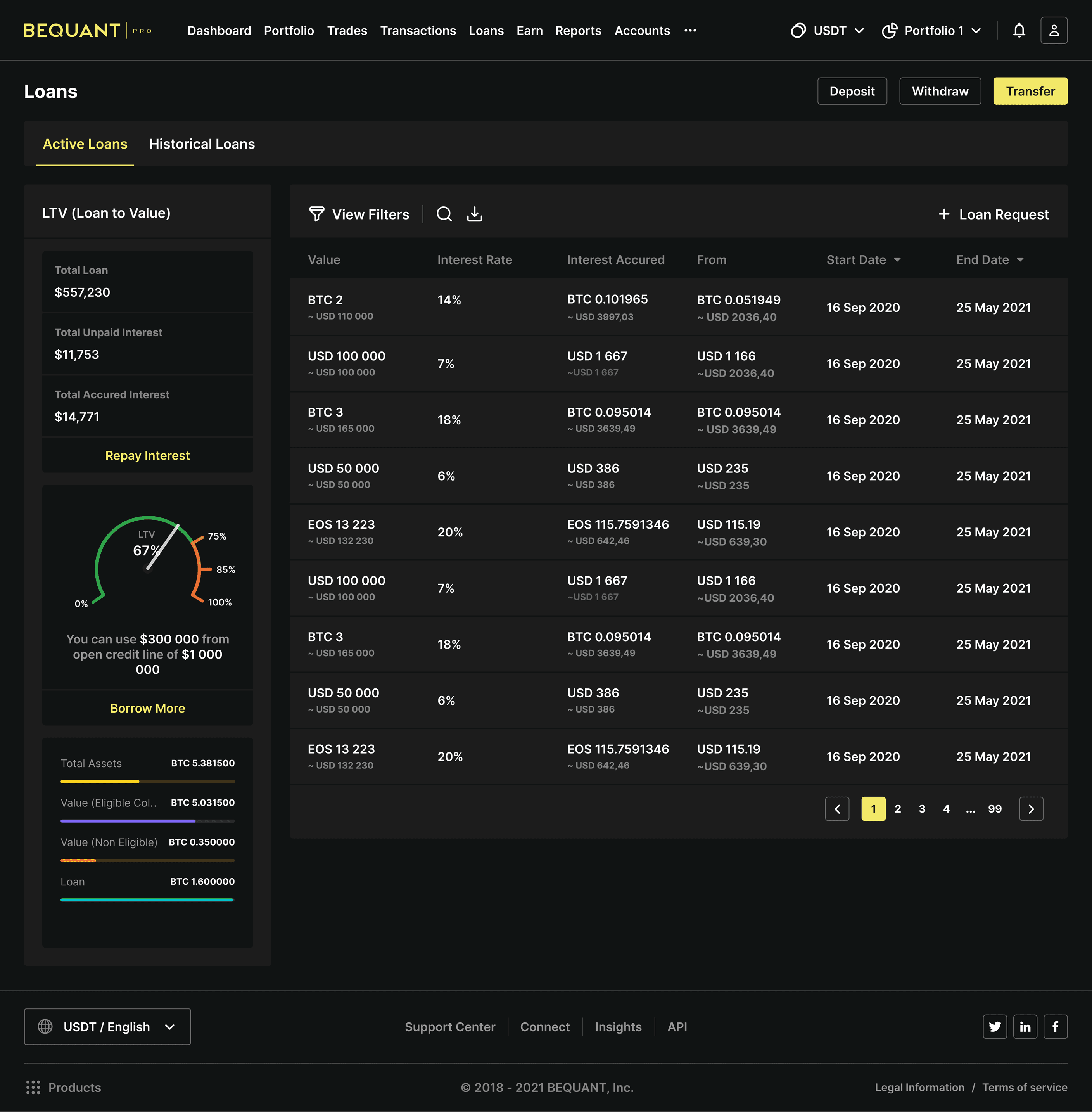Open the Transactions menu item
The image size is (1092, 1112).
point(418,30)
